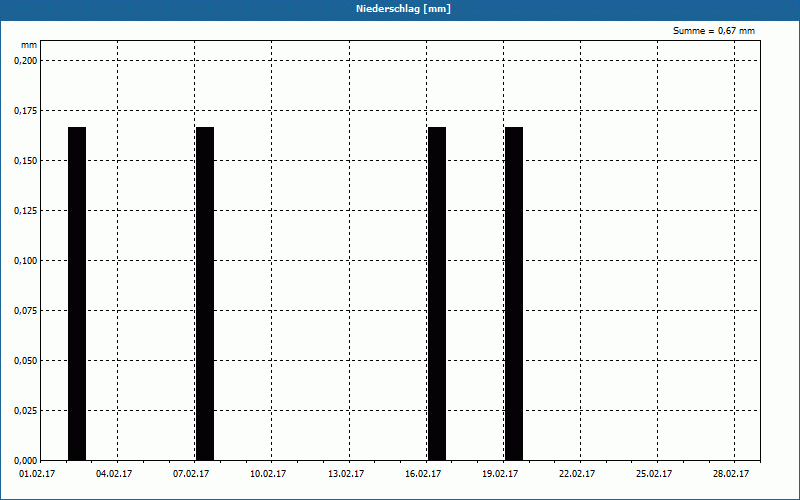Click the 0,175 y-axis value
This screenshot has height=500, width=800.
click(x=26, y=111)
